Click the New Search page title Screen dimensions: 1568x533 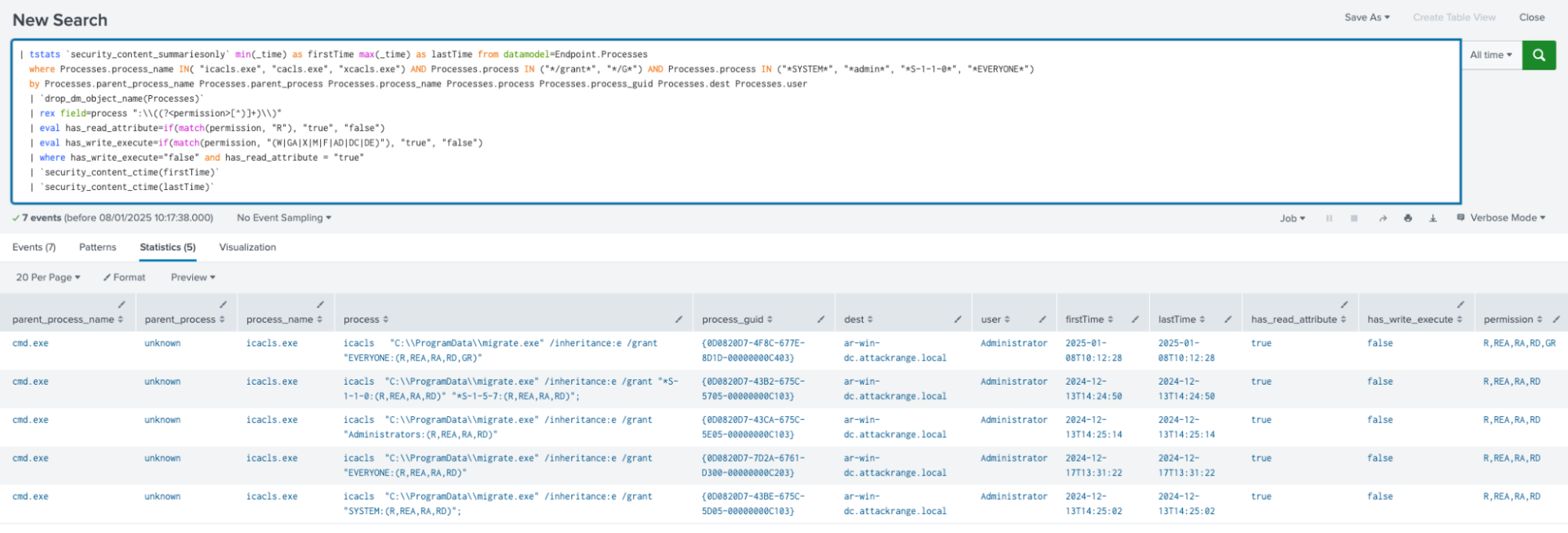click(x=60, y=20)
